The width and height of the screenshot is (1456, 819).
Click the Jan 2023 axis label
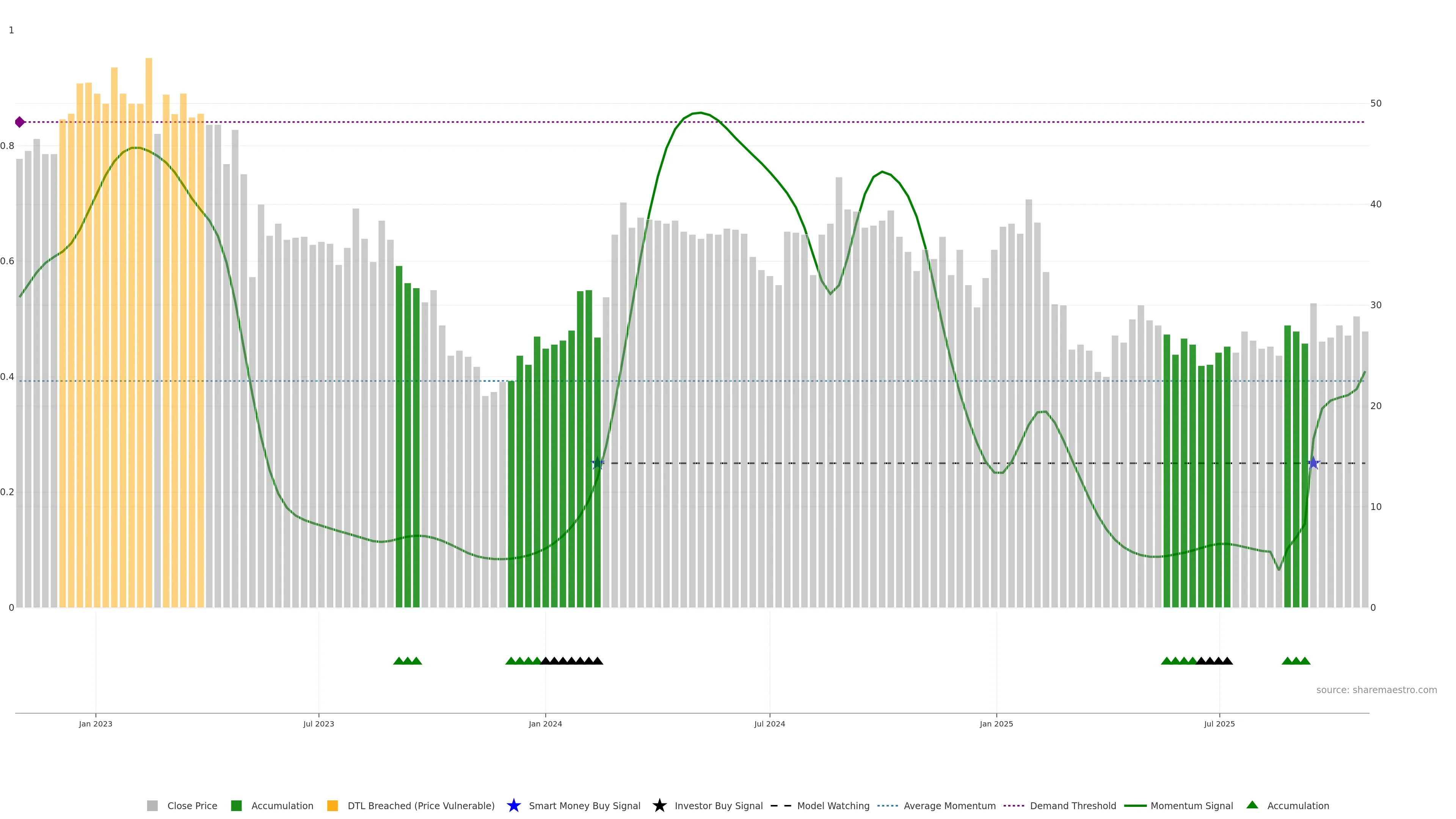click(x=96, y=723)
